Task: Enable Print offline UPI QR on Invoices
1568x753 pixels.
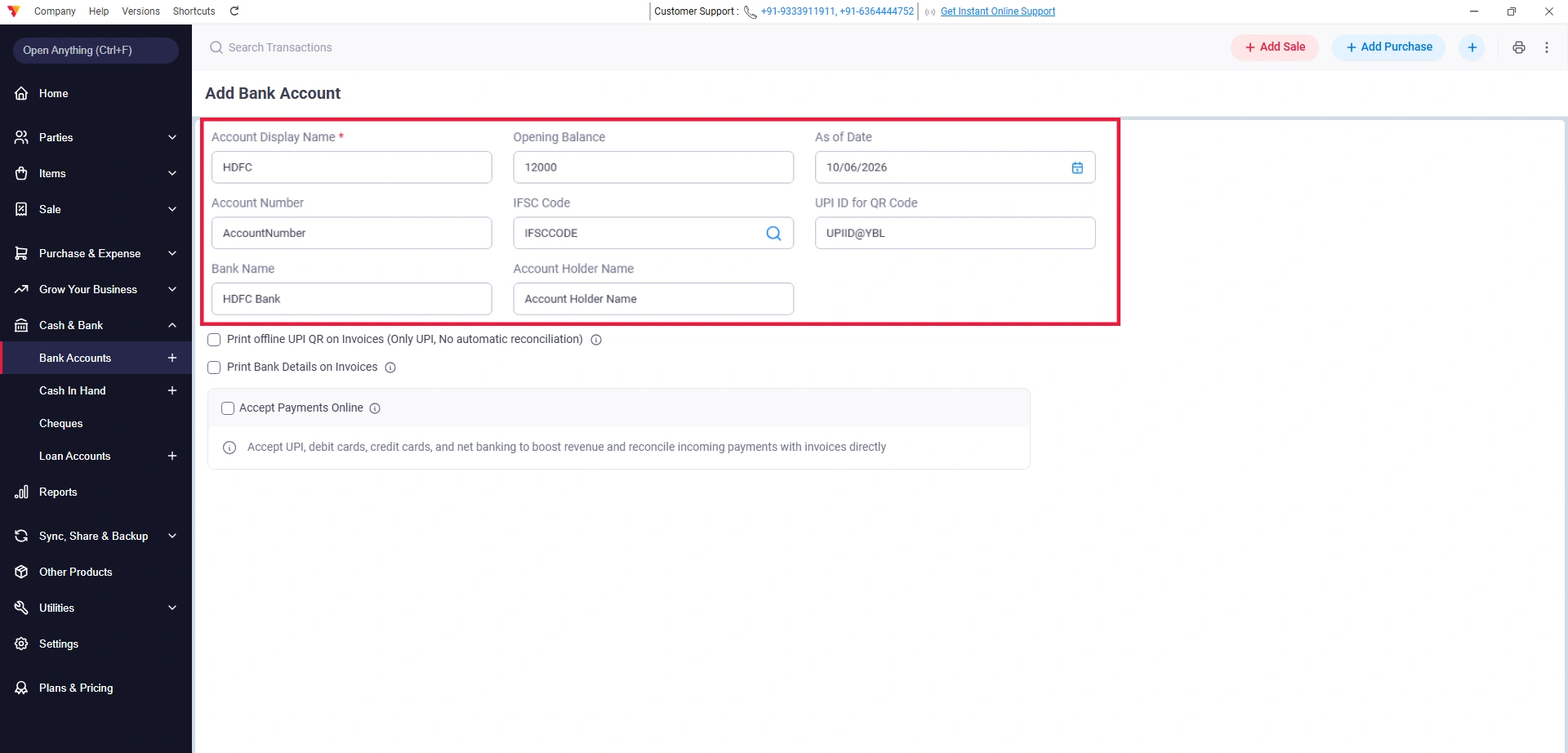Action: 214,340
